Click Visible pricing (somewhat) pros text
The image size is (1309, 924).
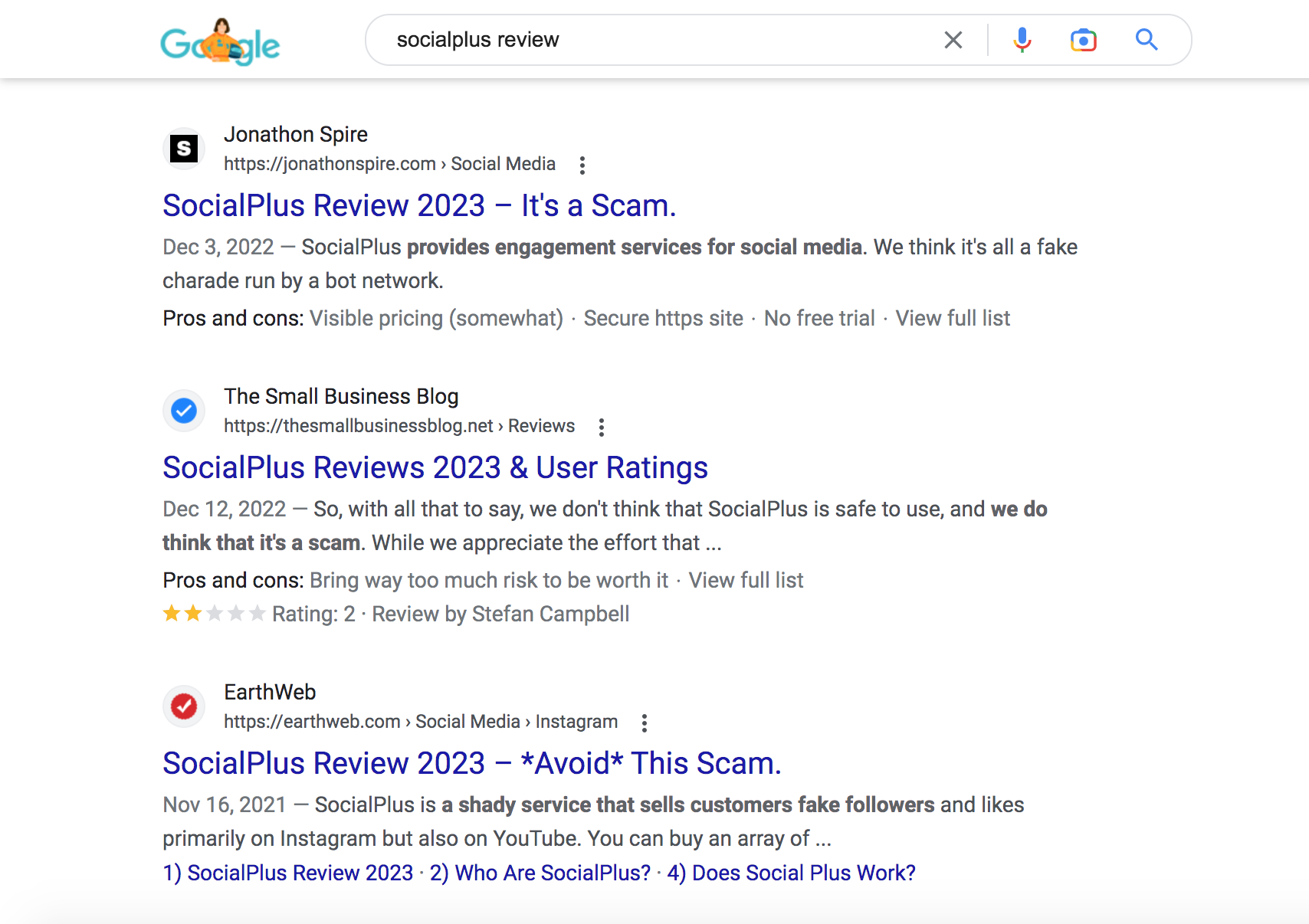[x=436, y=318]
